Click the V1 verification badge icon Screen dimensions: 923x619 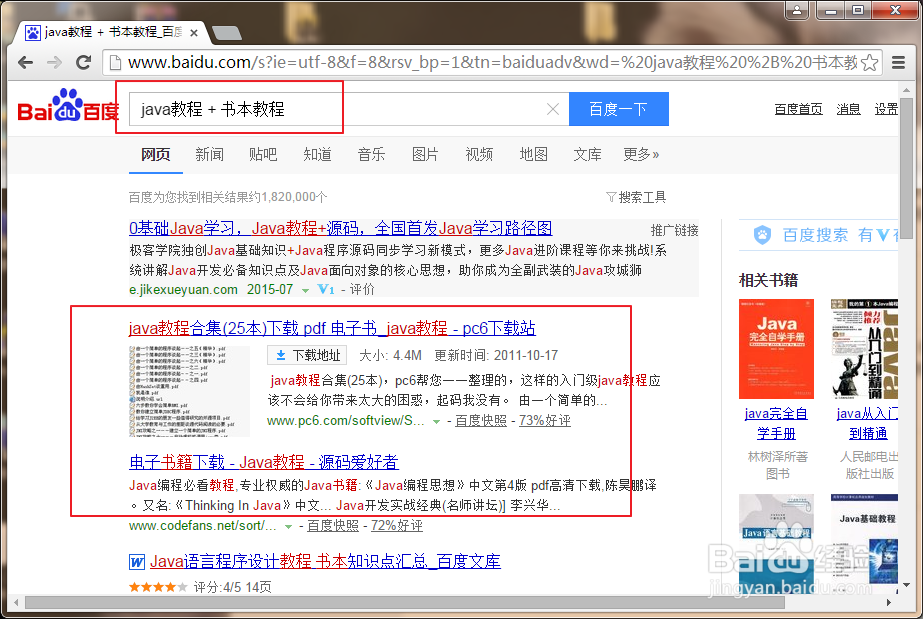(326, 289)
